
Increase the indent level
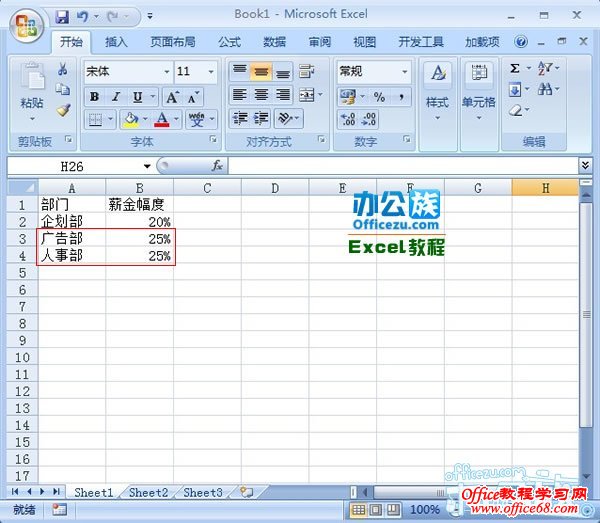coord(261,118)
